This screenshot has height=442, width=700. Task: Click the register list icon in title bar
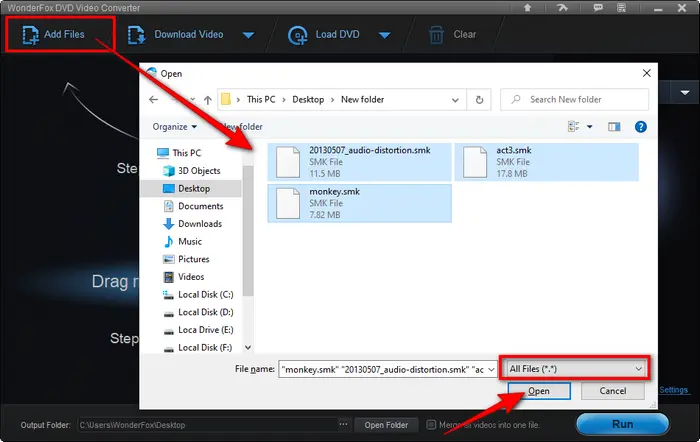(621, 8)
